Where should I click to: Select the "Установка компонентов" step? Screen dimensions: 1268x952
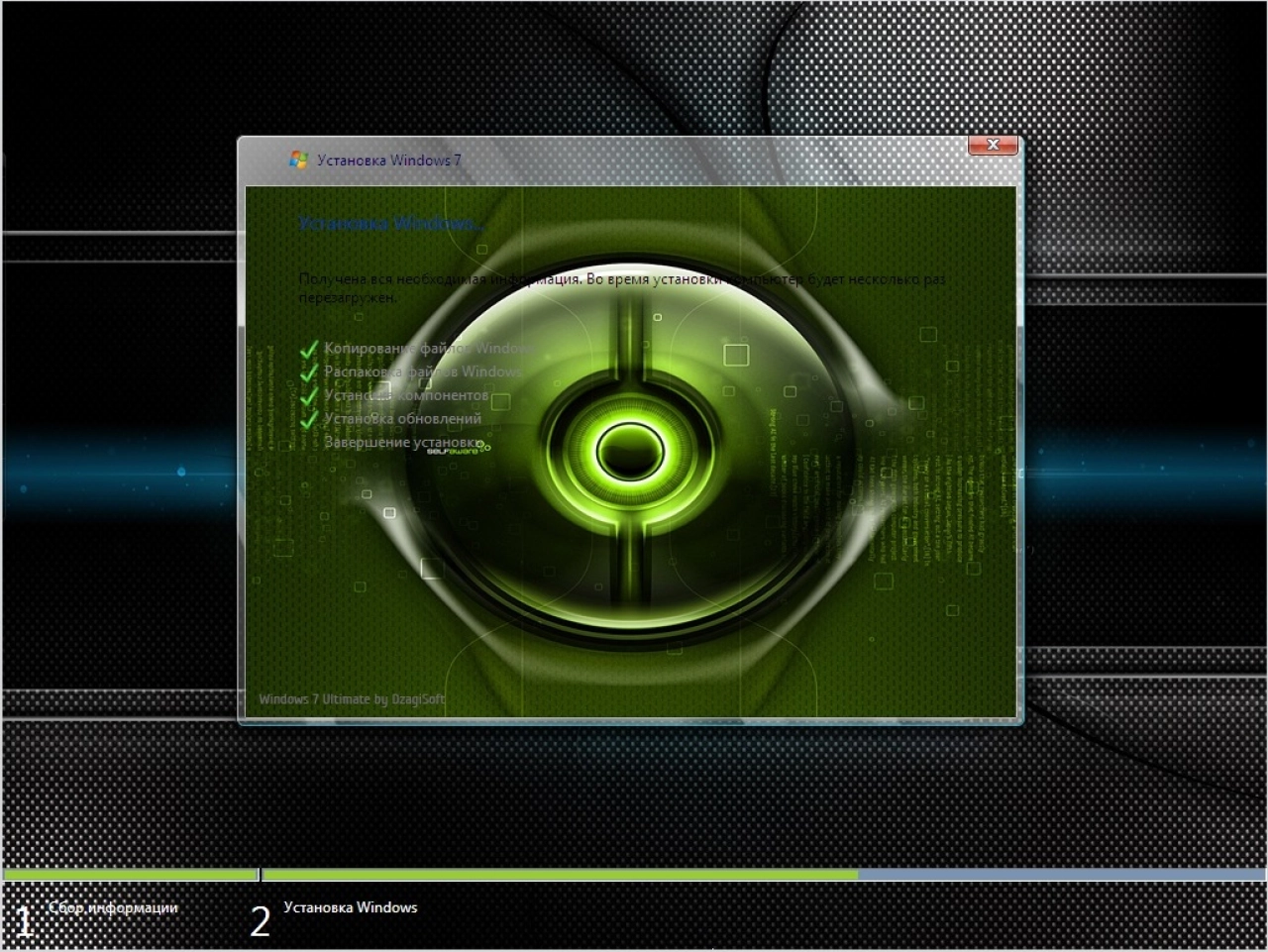click(x=406, y=395)
